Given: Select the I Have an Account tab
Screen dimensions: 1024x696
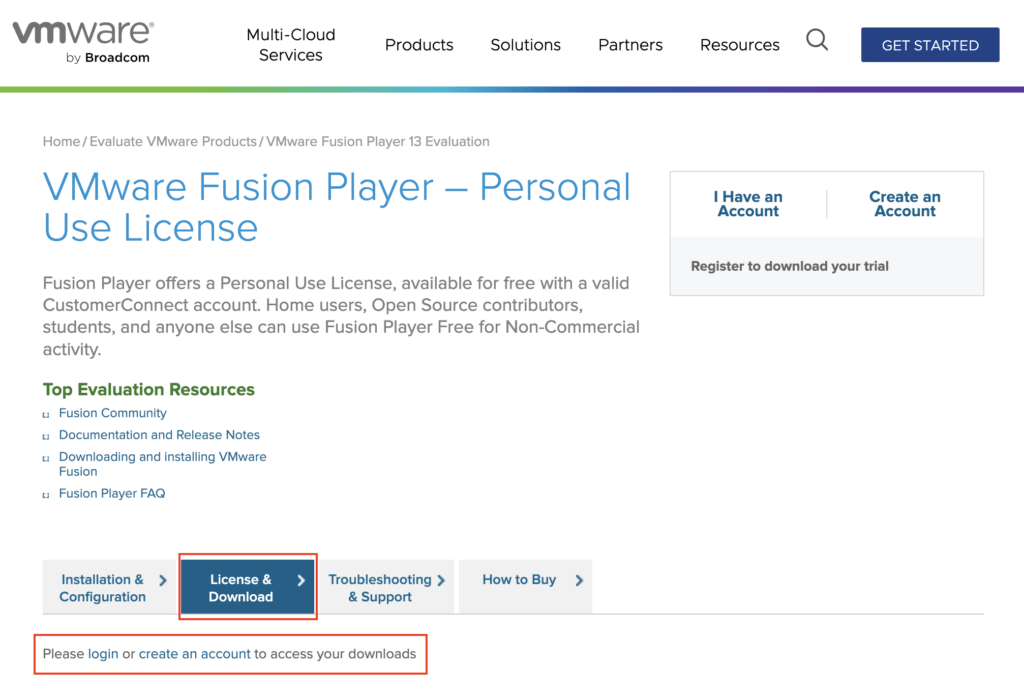Looking at the screenshot, I should (x=748, y=204).
